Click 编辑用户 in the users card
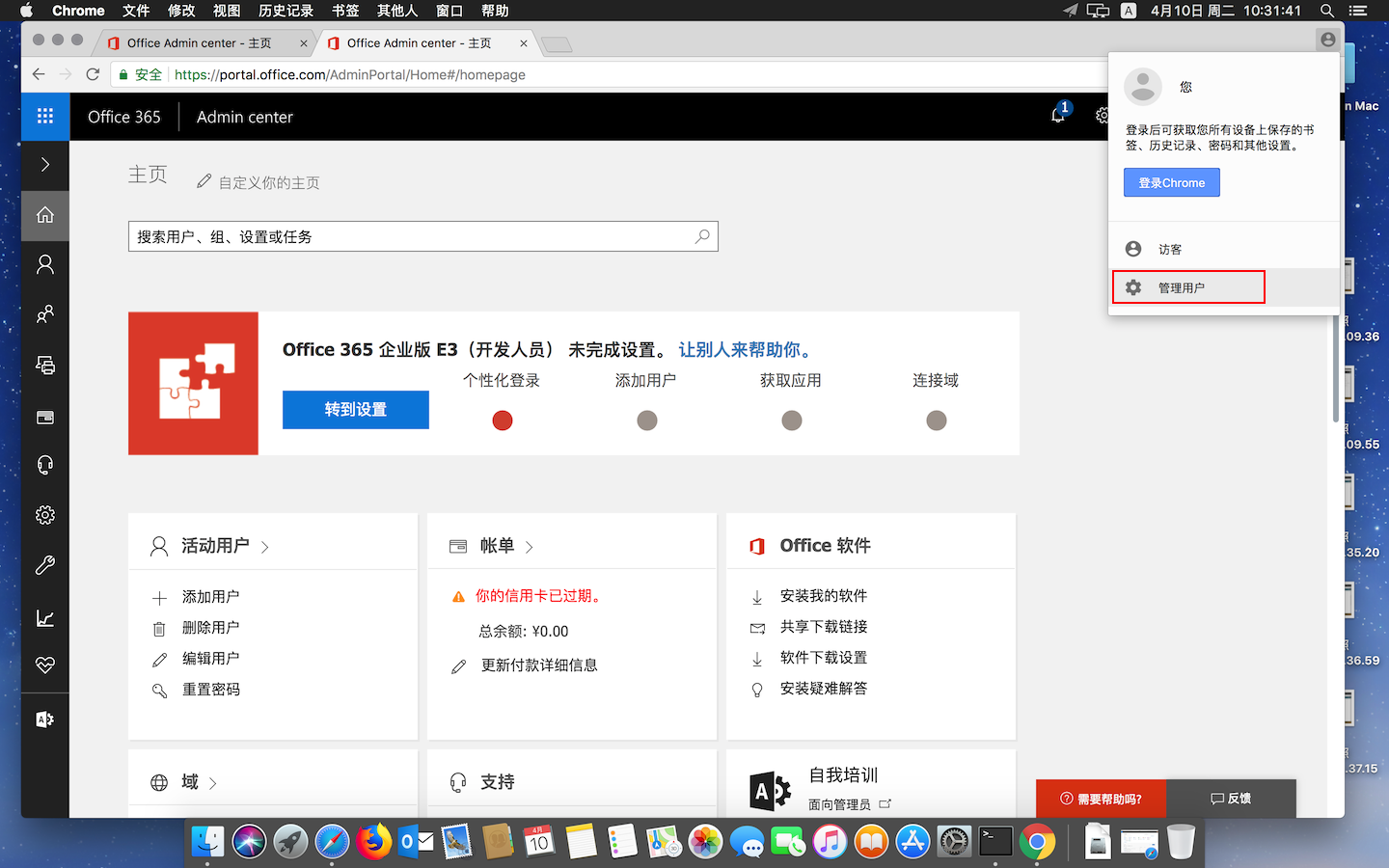Viewport: 1389px width, 868px height. [210, 659]
